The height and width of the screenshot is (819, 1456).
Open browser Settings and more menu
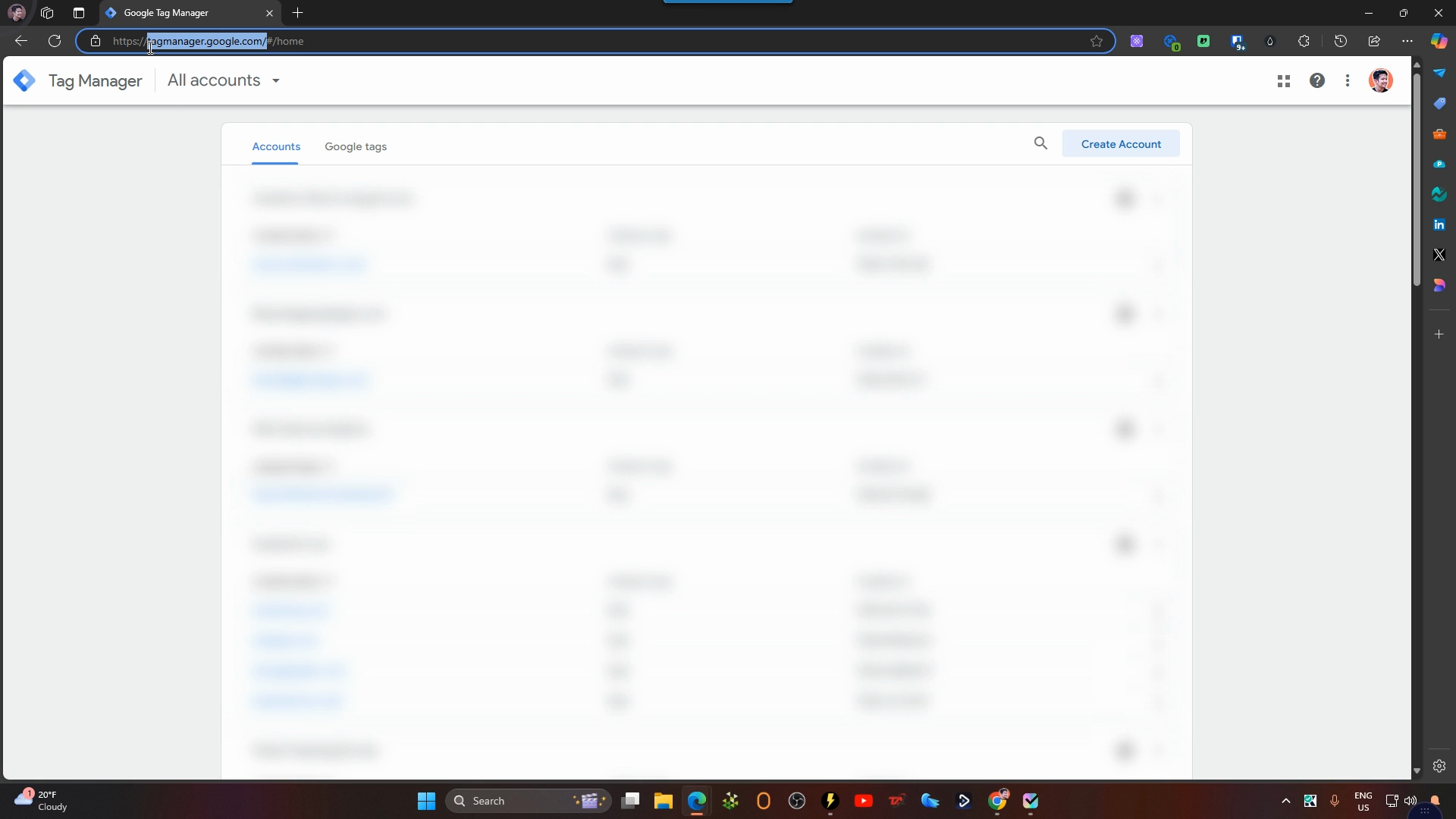pyautogui.click(x=1407, y=41)
